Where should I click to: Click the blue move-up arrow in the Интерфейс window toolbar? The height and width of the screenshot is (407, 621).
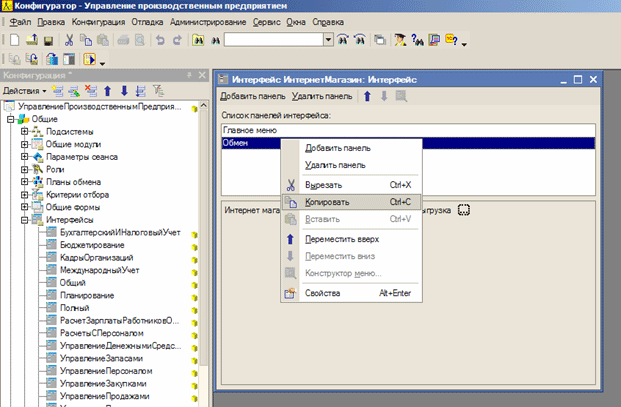pos(367,96)
